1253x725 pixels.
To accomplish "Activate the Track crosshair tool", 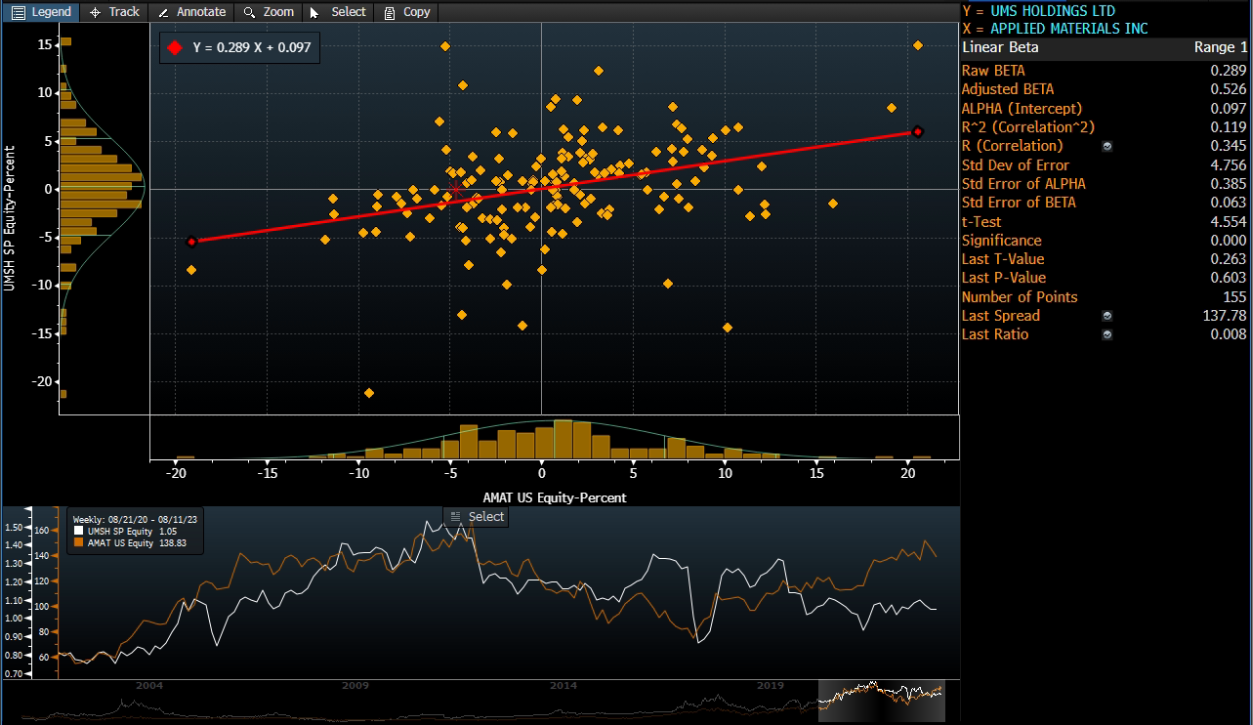I will click(x=114, y=12).
